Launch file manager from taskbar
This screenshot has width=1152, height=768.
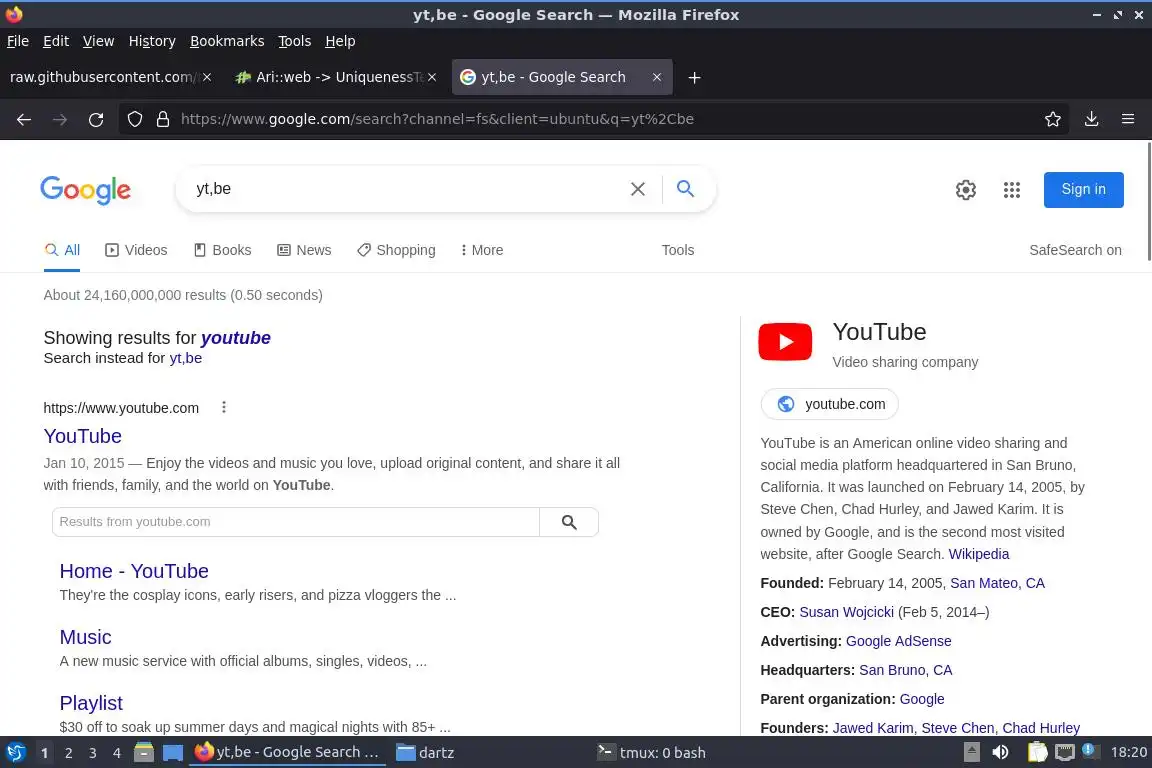click(x=144, y=752)
